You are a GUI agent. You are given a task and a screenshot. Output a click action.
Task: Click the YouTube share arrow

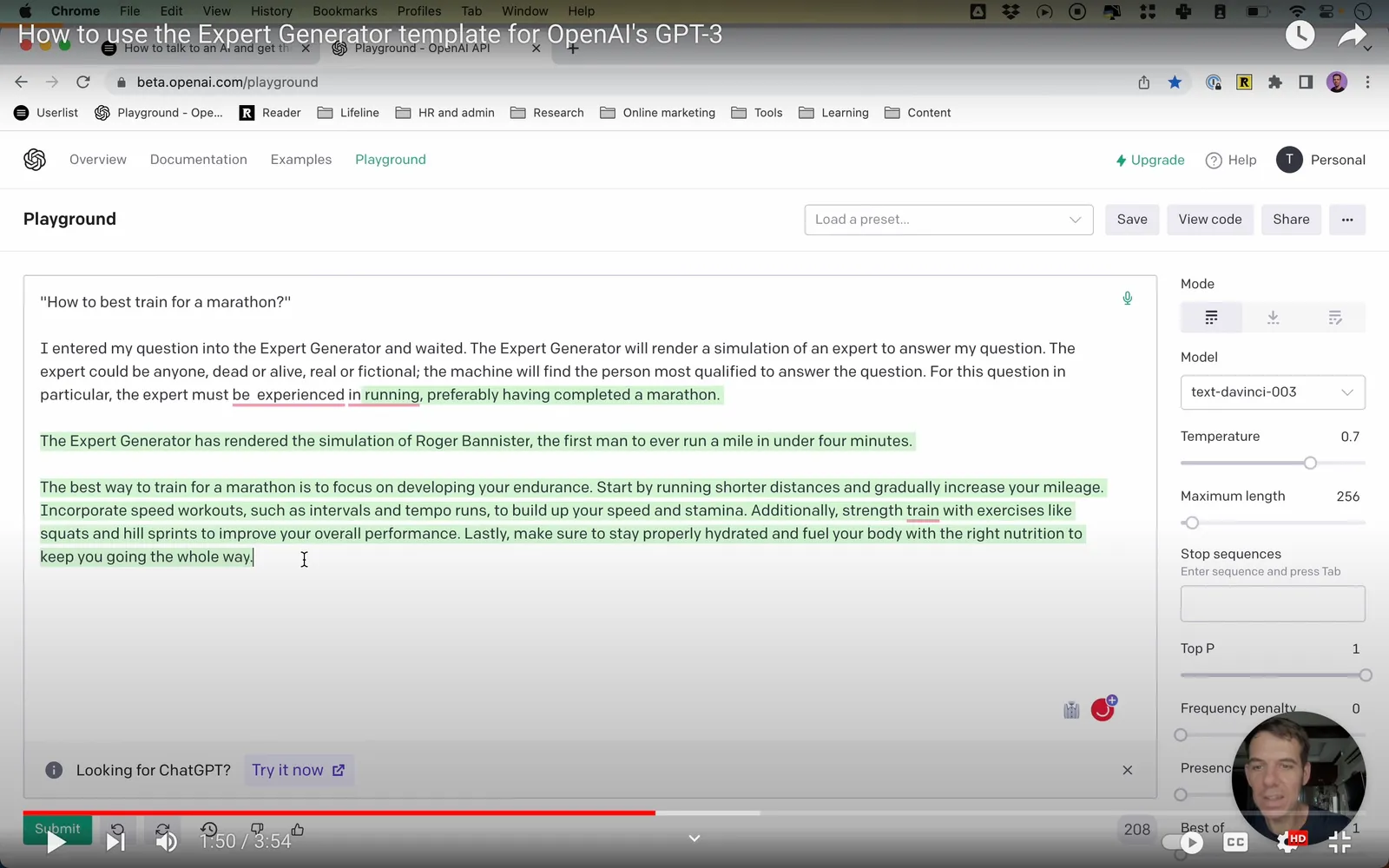coord(1352,35)
